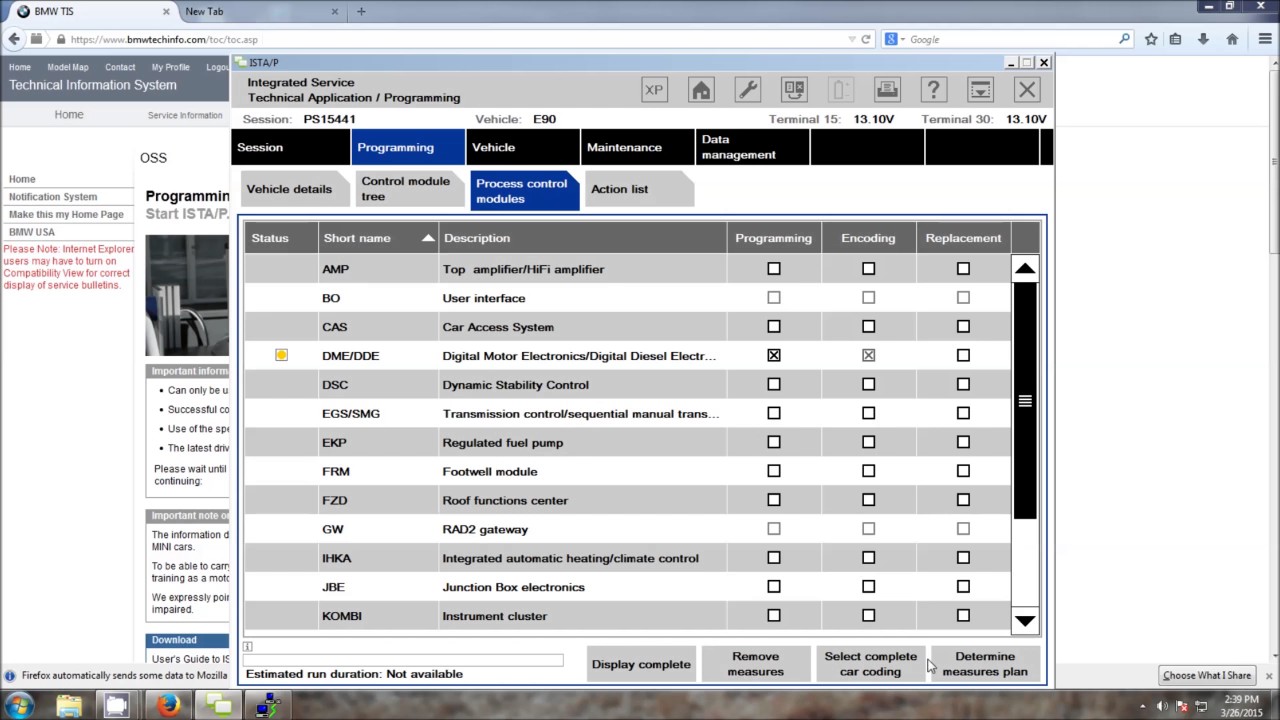Viewport: 1280px width, 720px height.
Task: Sort by Short name column arrow
Action: point(428,238)
